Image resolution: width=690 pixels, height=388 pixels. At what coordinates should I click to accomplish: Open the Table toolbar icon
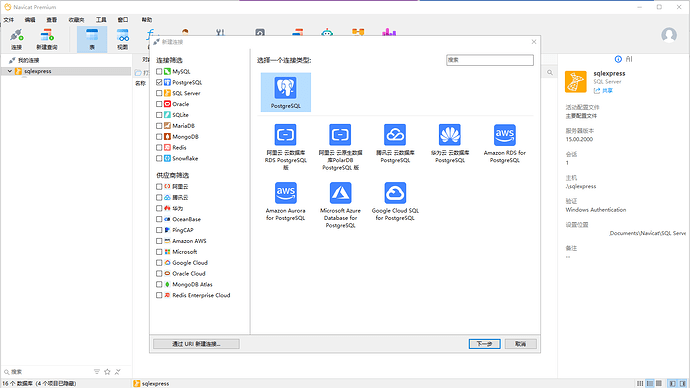(92, 39)
